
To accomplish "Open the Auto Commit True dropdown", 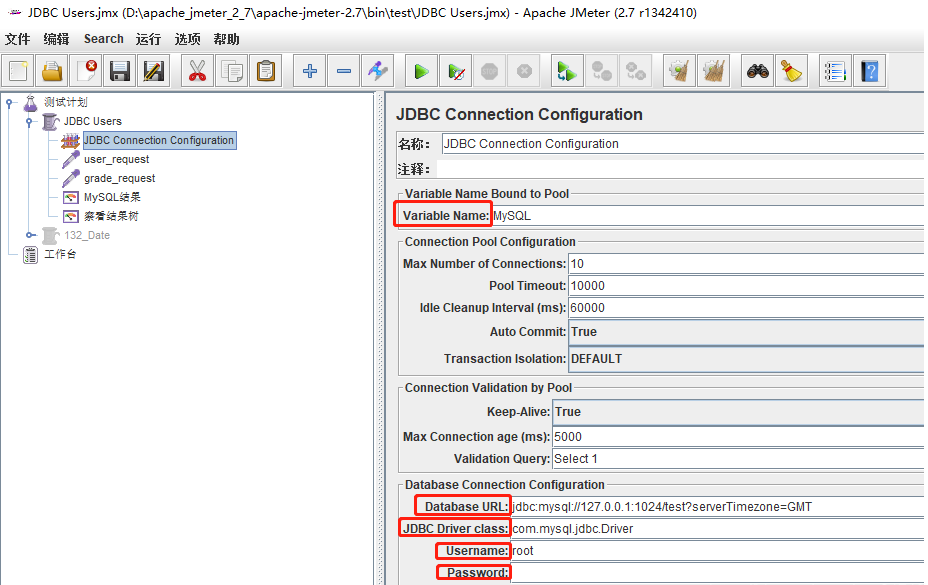I will (x=745, y=332).
